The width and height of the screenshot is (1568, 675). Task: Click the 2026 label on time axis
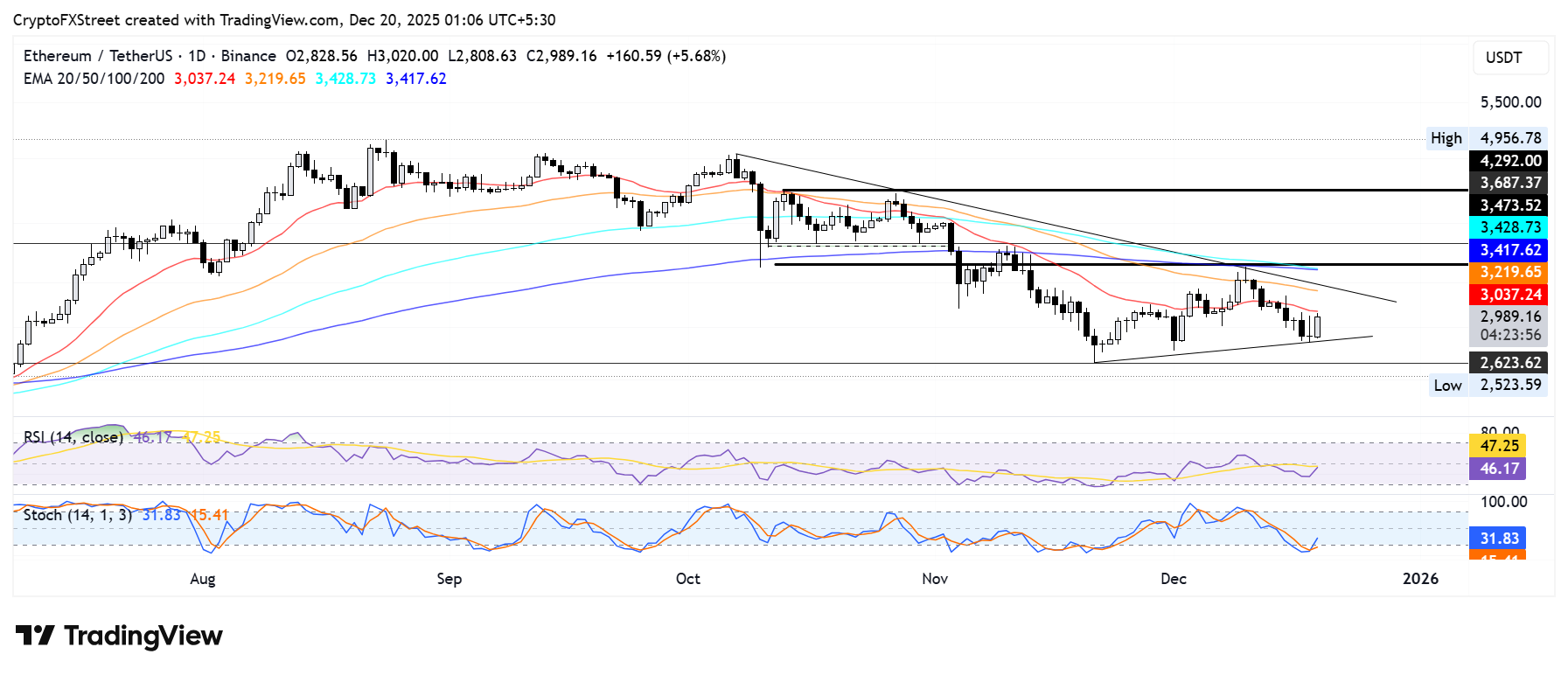click(1419, 579)
